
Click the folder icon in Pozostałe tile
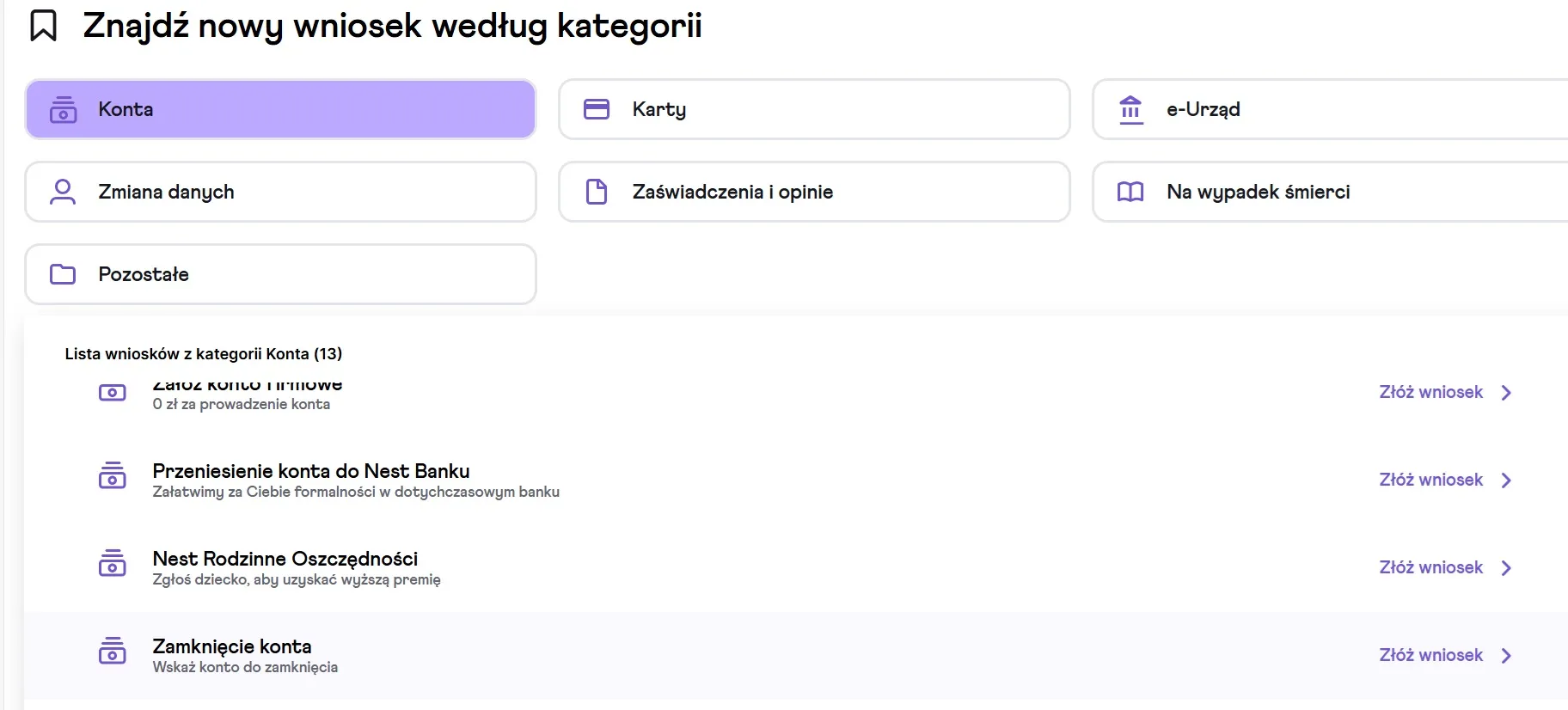click(63, 274)
